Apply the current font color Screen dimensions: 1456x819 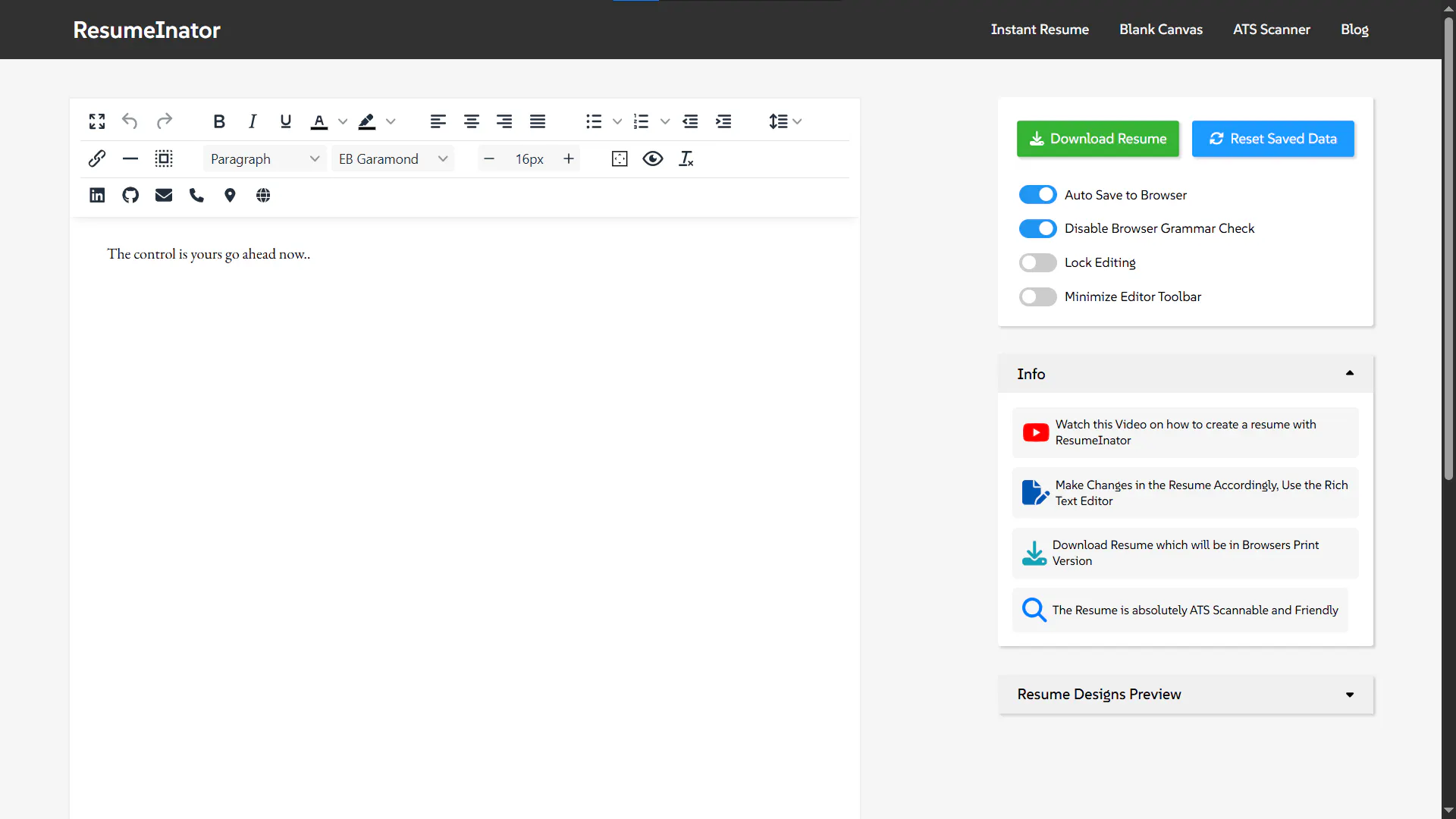pos(319,121)
